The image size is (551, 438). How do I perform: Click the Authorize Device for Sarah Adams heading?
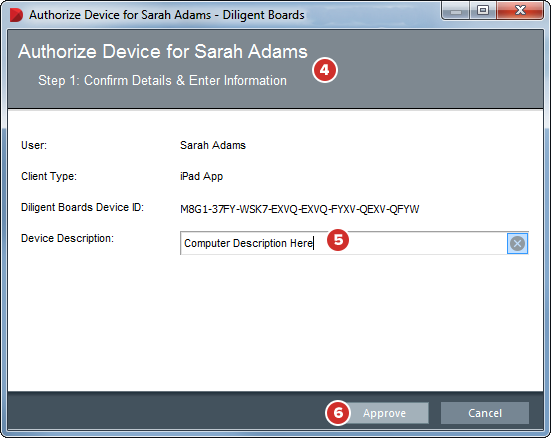(163, 51)
